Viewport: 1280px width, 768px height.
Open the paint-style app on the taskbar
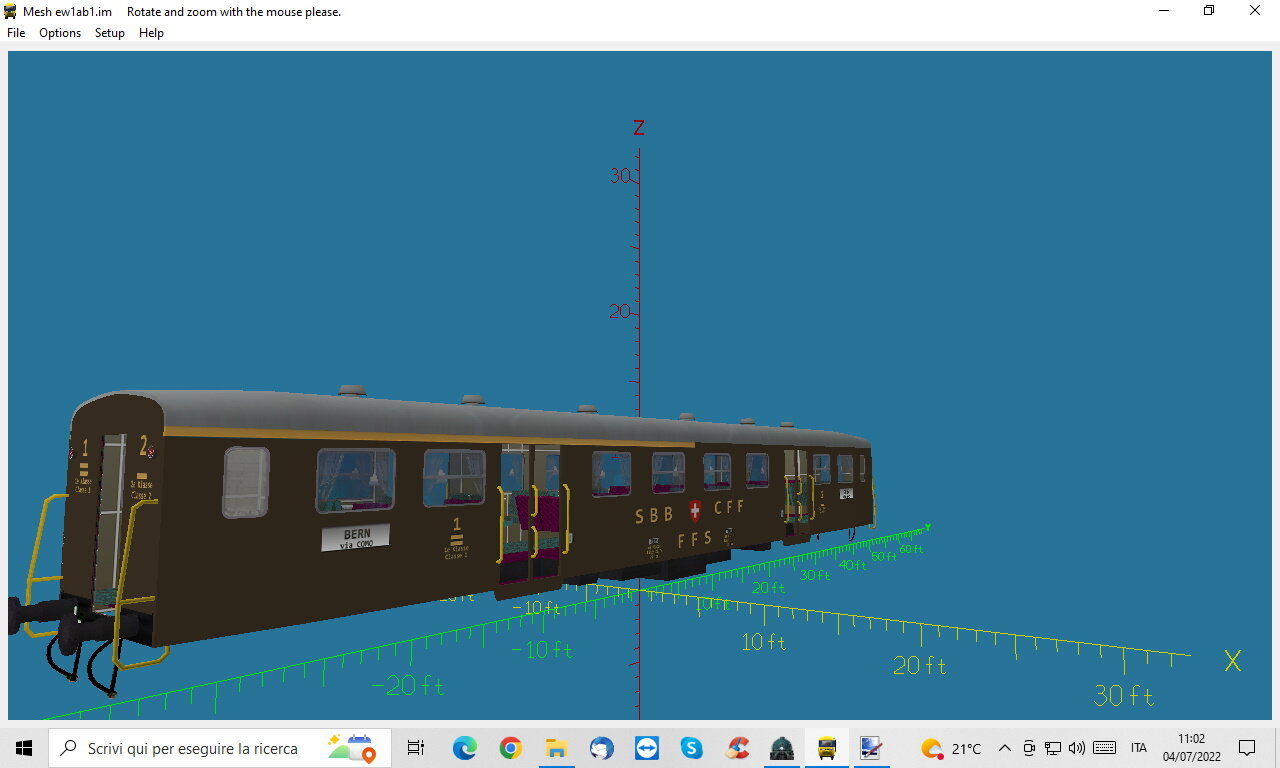click(x=871, y=748)
